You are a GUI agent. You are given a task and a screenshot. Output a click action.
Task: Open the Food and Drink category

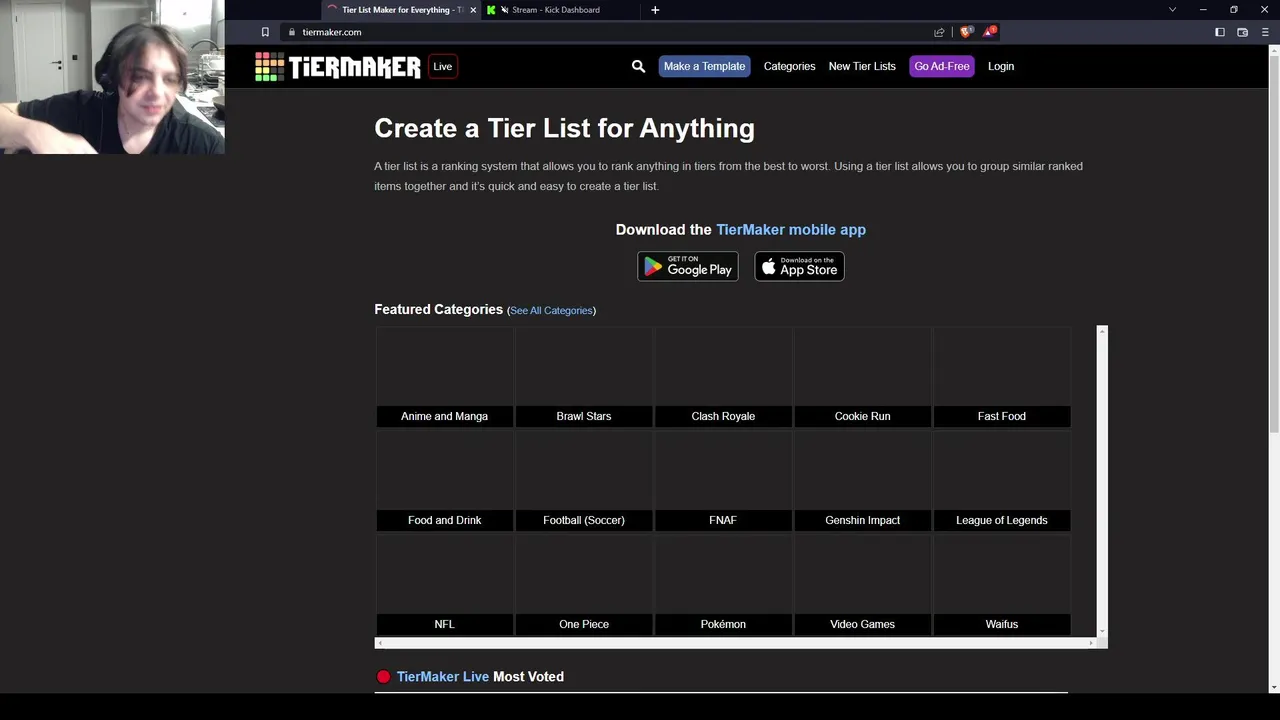(x=444, y=481)
